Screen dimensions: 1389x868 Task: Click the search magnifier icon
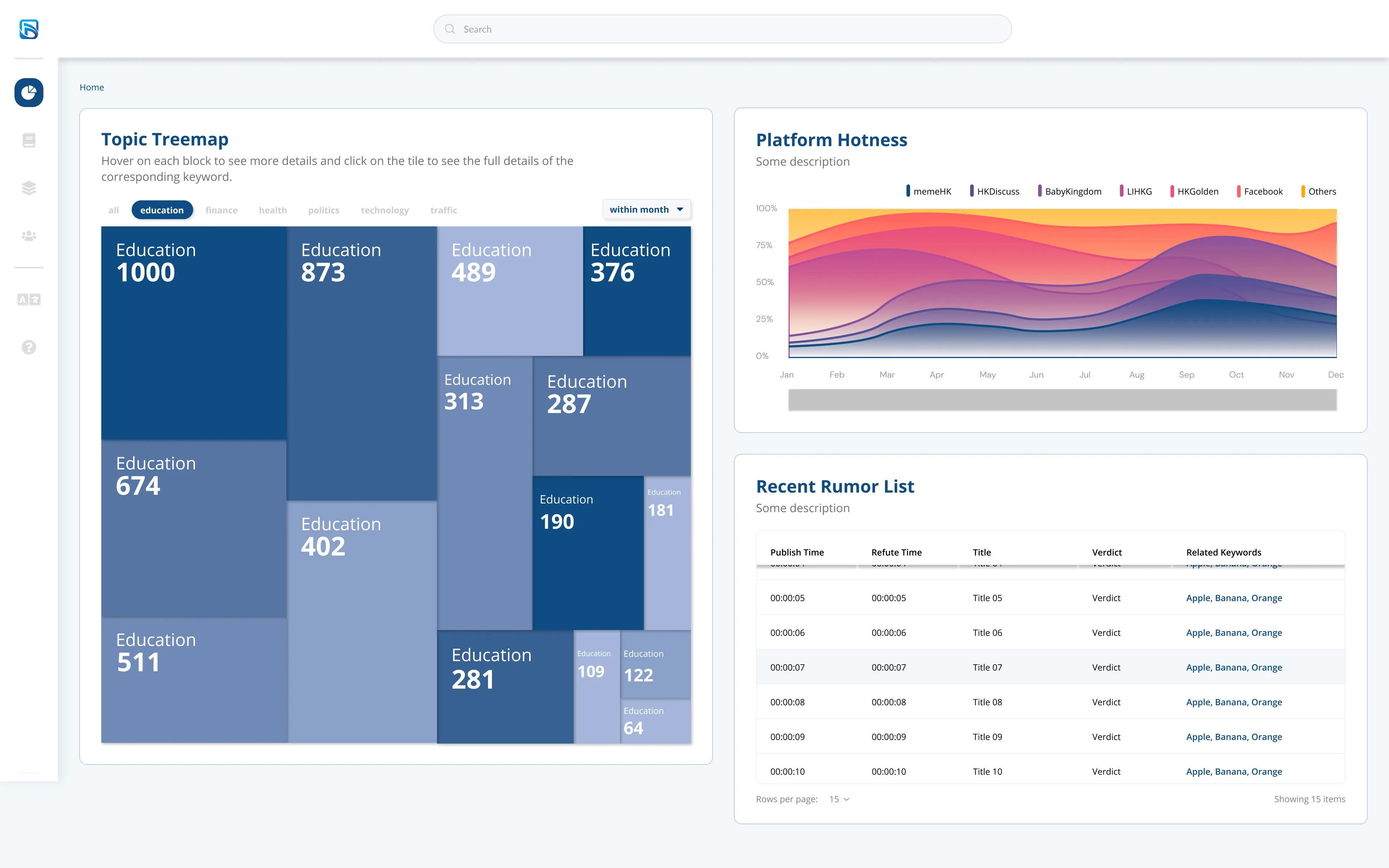coord(450,29)
